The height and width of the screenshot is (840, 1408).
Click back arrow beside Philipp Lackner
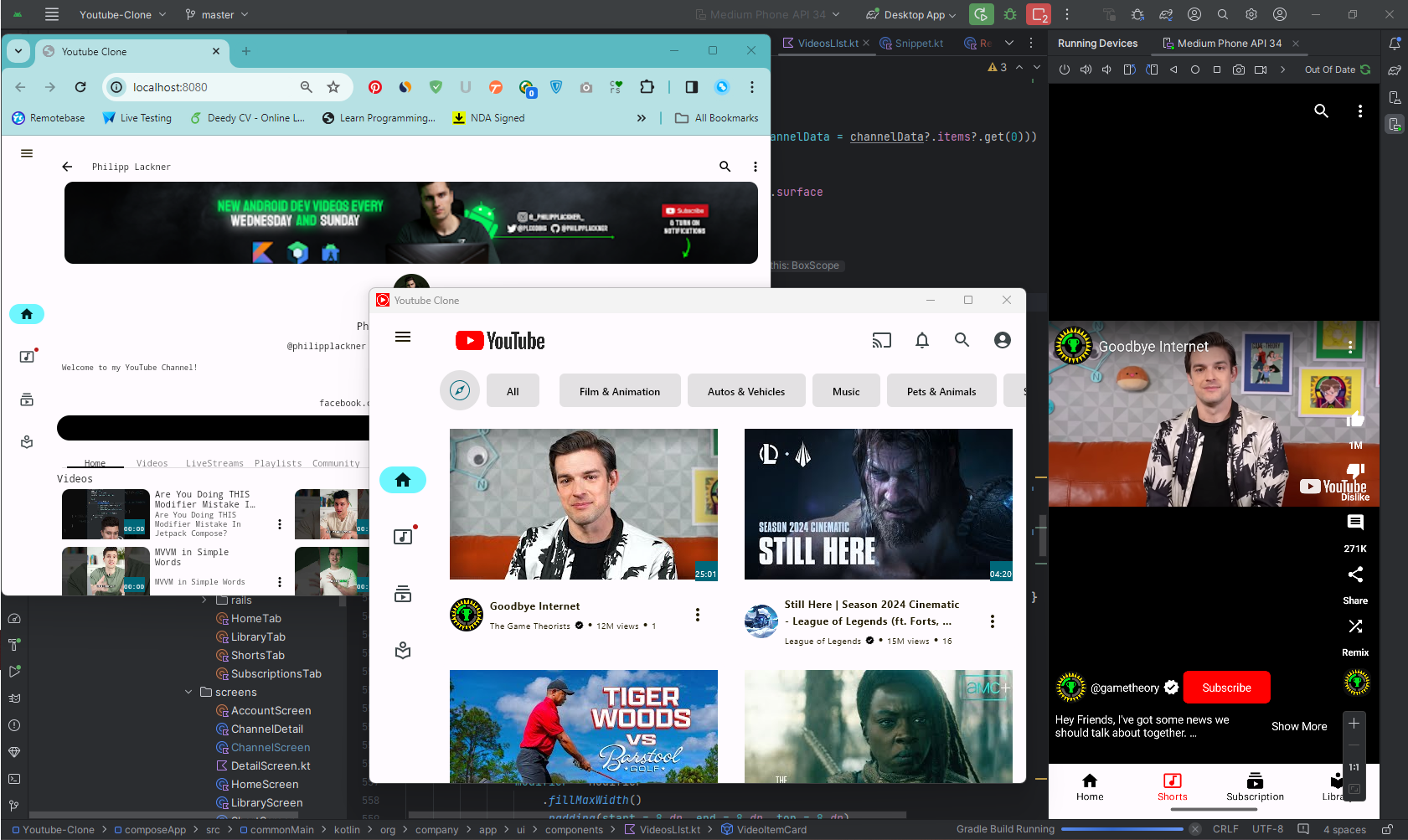click(x=67, y=167)
